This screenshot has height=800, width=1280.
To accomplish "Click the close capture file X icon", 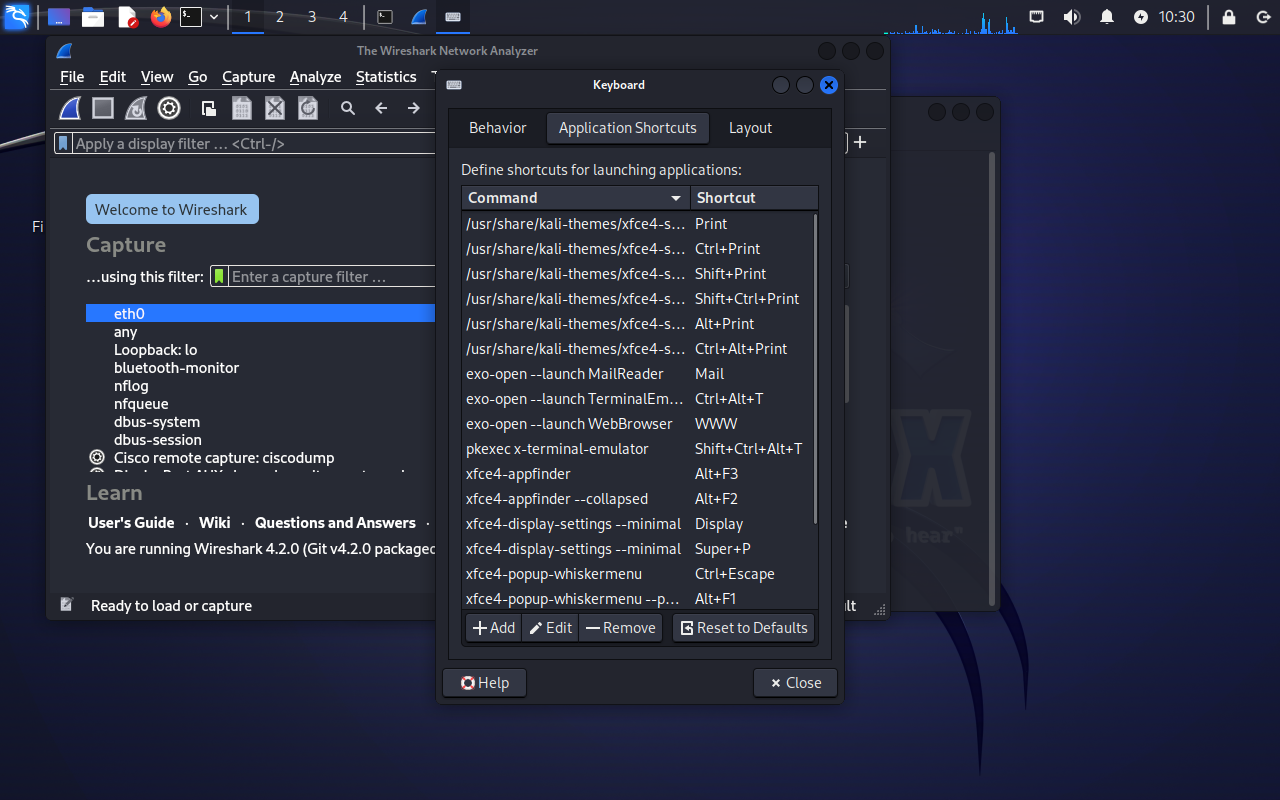I will [275, 108].
